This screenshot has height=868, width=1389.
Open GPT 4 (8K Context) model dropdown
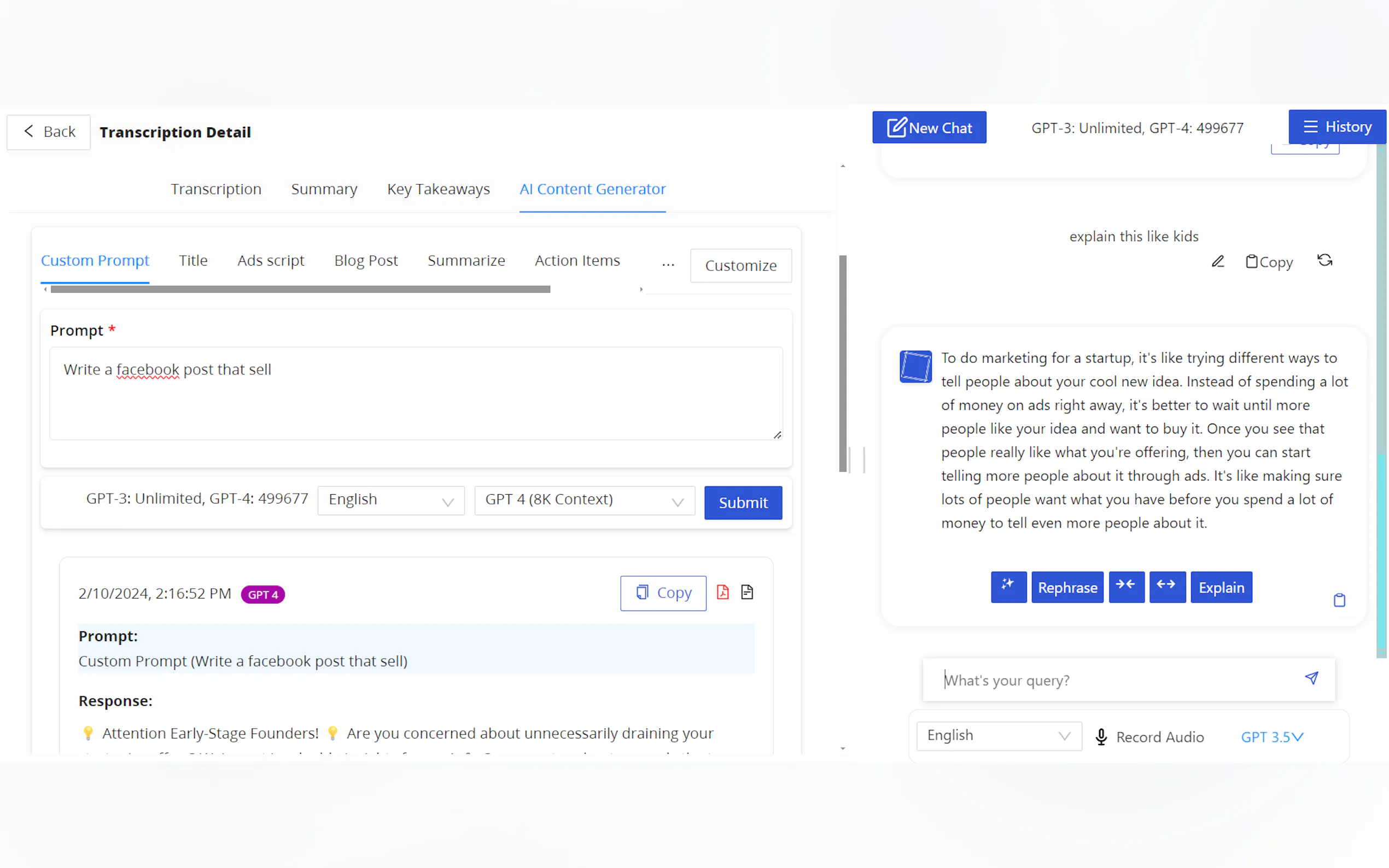(584, 500)
